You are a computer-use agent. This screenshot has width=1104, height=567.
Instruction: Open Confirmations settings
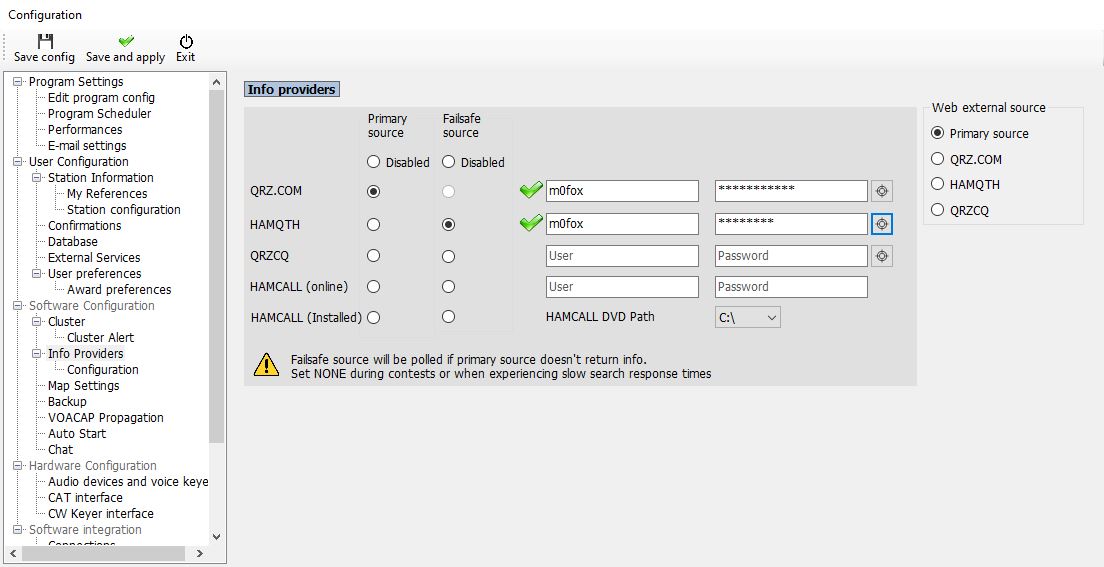point(84,225)
